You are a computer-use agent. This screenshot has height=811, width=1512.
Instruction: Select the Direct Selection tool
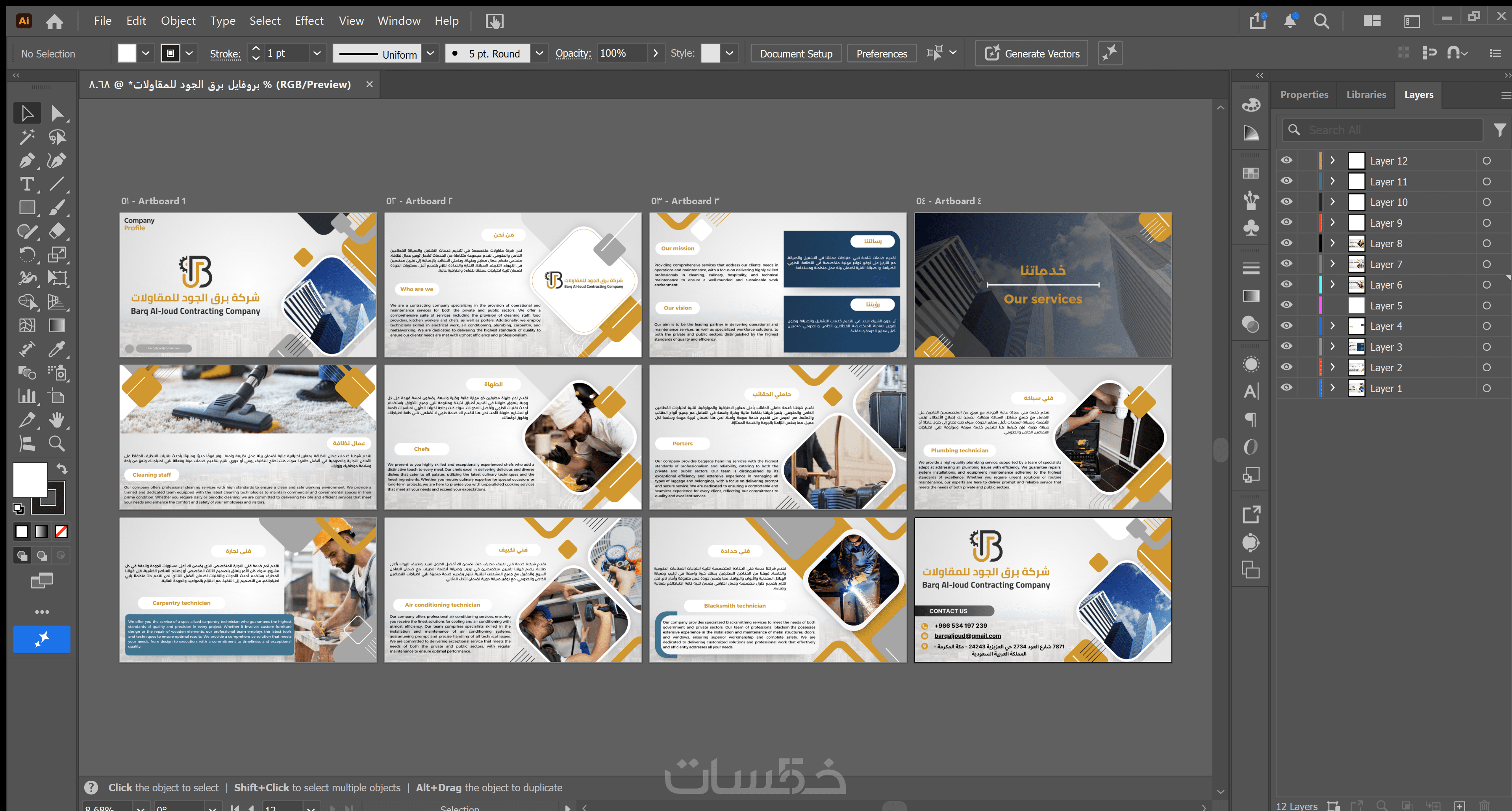pos(57,113)
